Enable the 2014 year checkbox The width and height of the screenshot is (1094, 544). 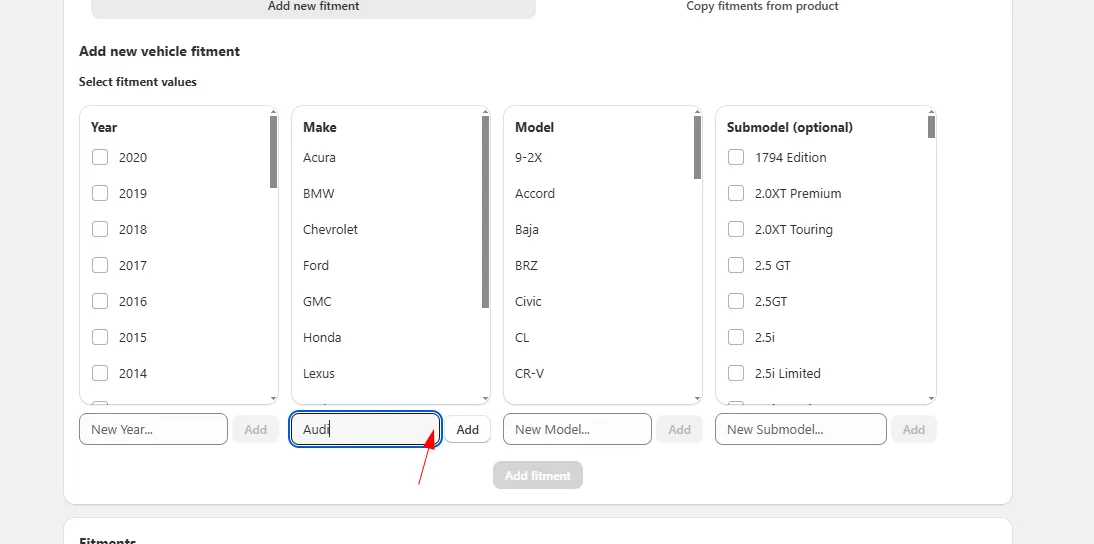(x=100, y=373)
